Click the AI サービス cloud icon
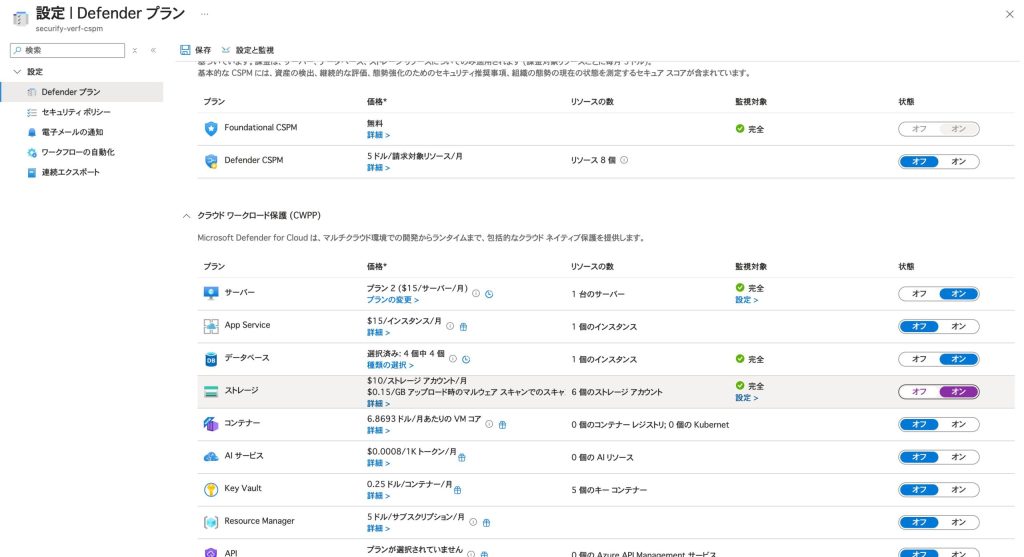The height and width of the screenshot is (557, 1024). [211, 456]
